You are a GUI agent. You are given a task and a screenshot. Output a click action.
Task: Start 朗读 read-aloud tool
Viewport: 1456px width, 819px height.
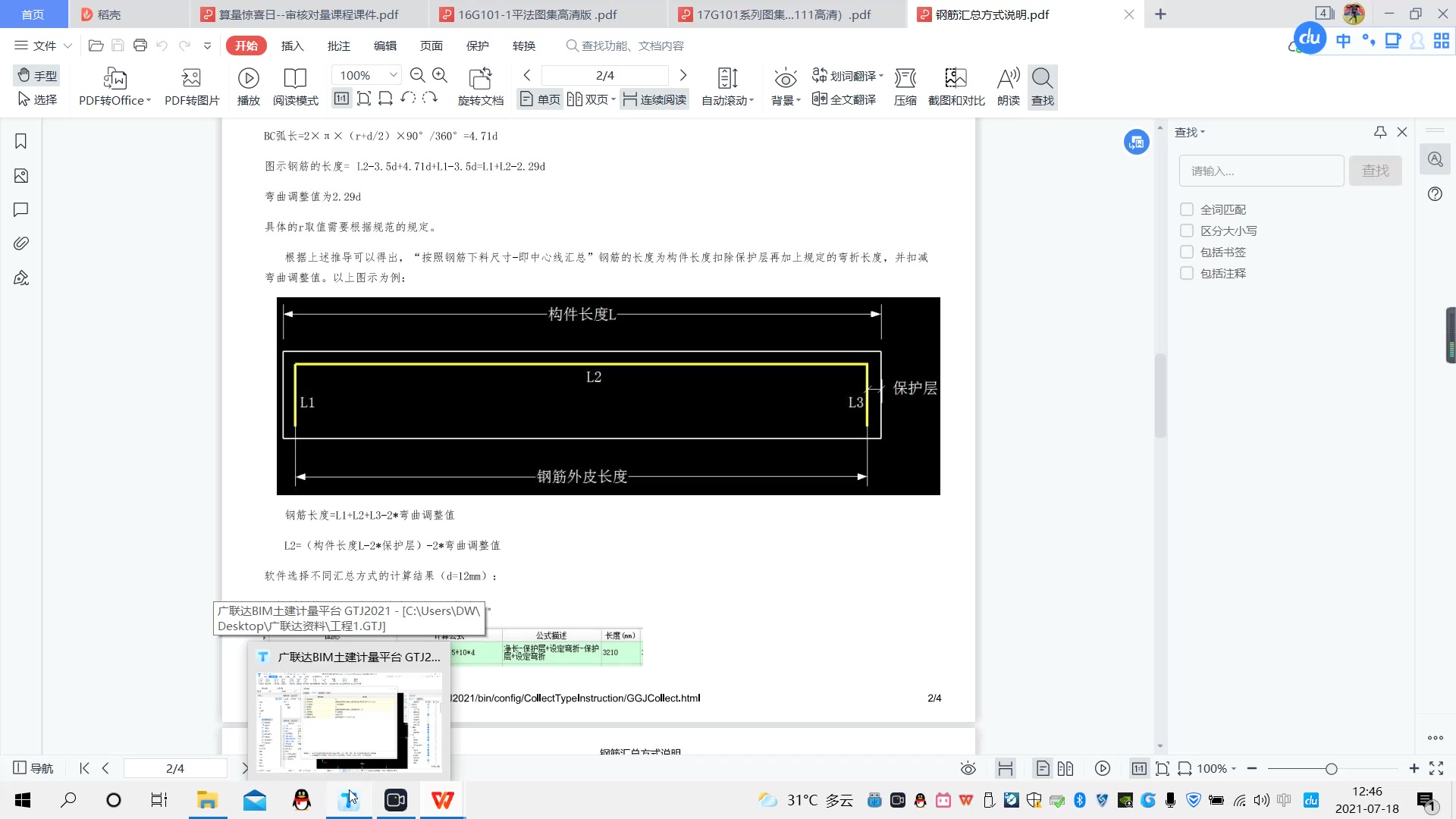[1008, 79]
